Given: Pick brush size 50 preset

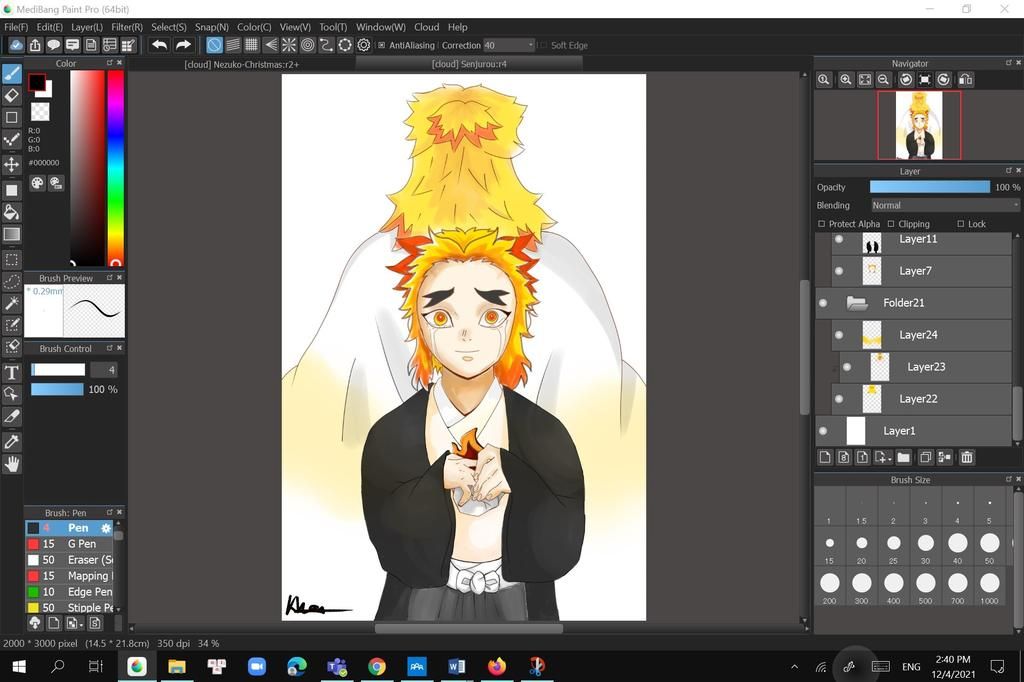Looking at the screenshot, I should (x=989, y=546).
